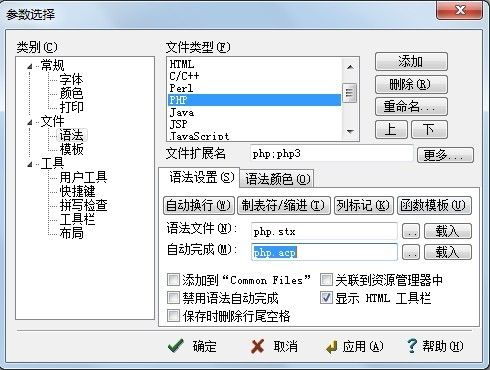The height and width of the screenshot is (370, 490).
Task: Open help with 帮助 button
Action: (x=435, y=346)
